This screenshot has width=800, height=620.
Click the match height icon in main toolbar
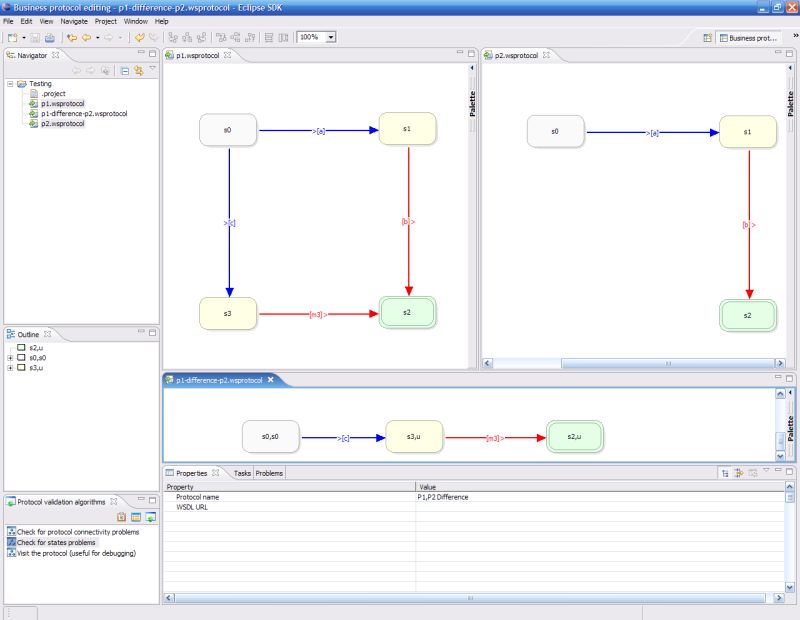click(269, 38)
